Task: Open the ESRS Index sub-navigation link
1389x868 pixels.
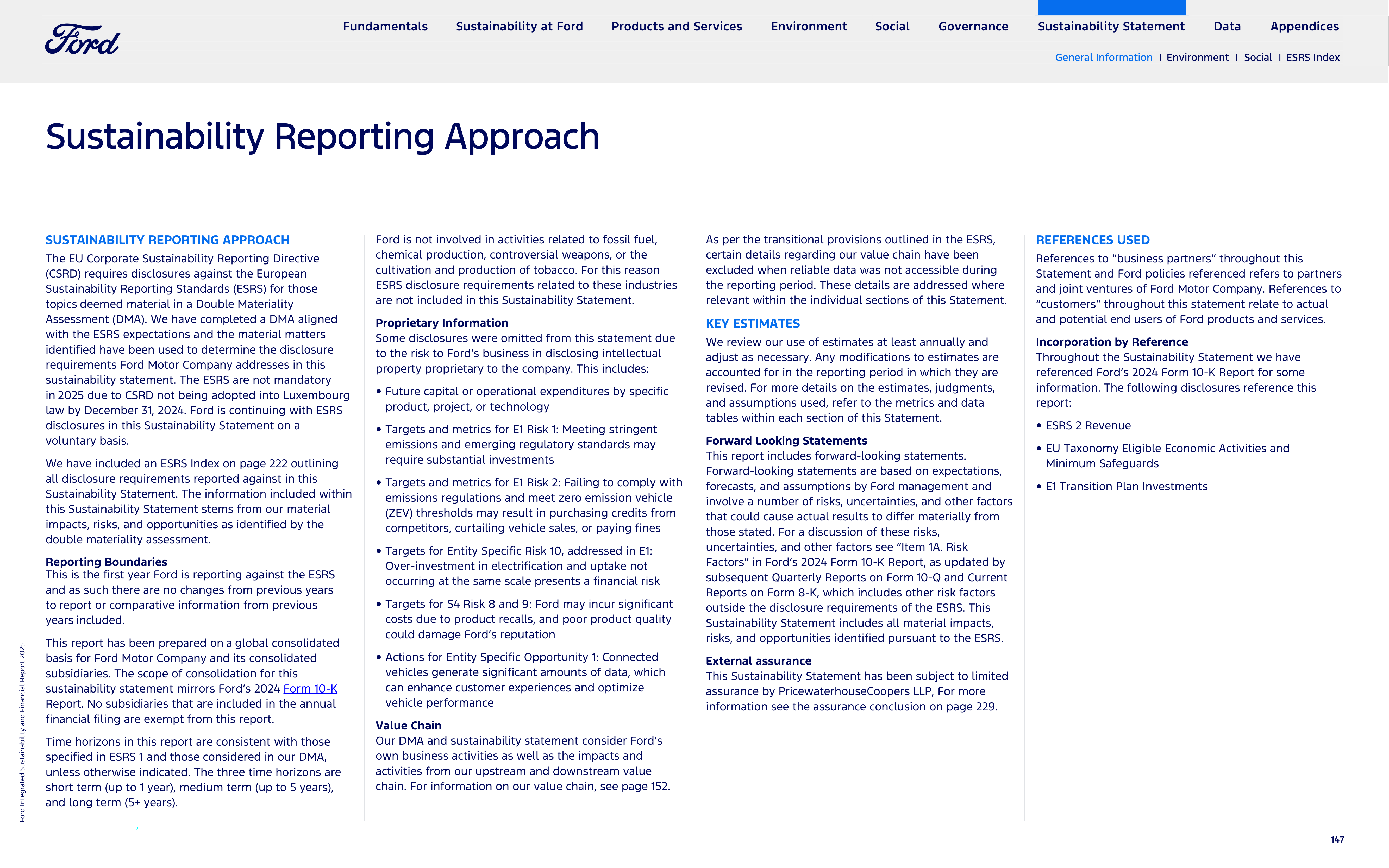Action: click(x=1313, y=58)
